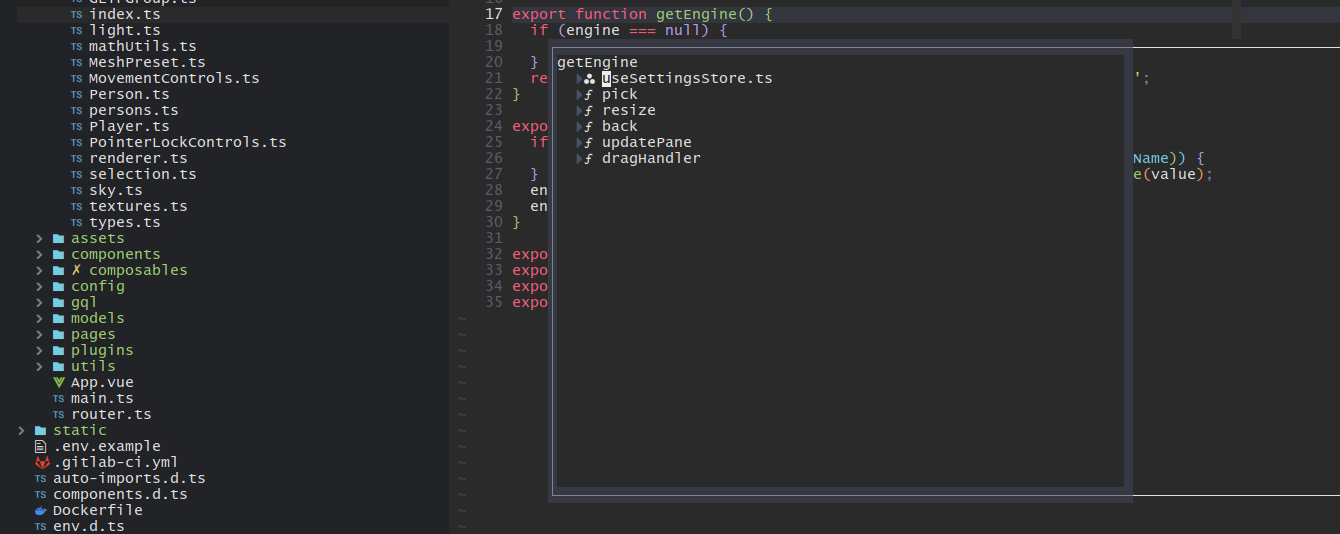Image resolution: width=1340 pixels, height=534 pixels.
Task: Click the file icon next to .env.example
Action: [x=41, y=447]
